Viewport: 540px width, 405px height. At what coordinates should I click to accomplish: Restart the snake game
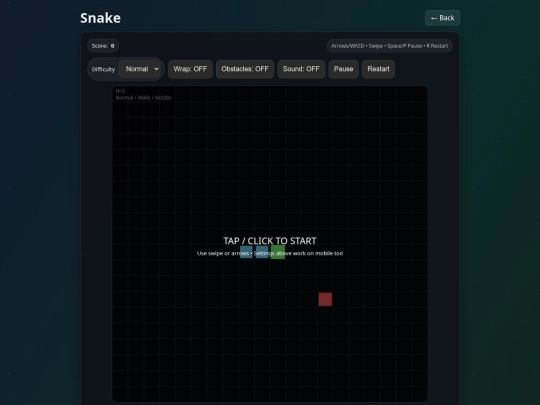coord(378,69)
